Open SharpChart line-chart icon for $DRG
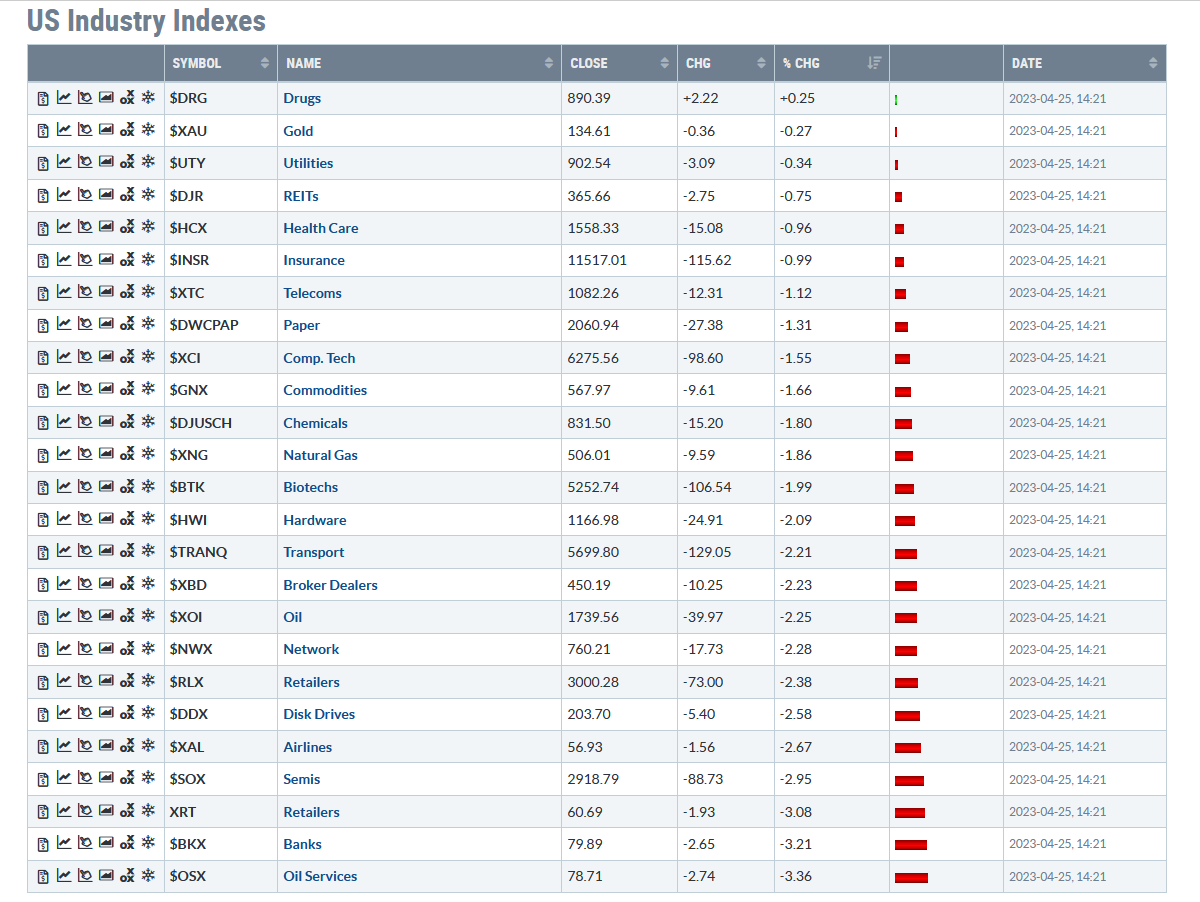 click(x=64, y=98)
